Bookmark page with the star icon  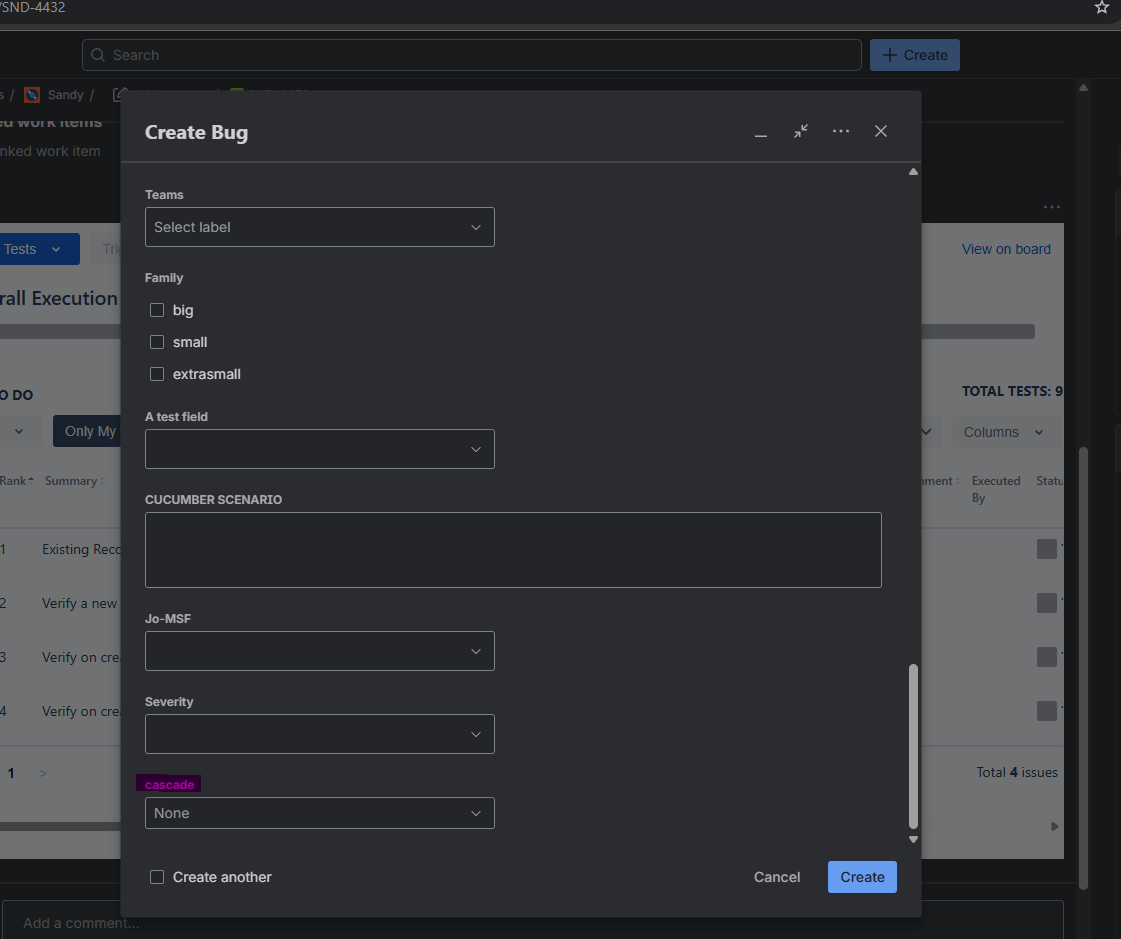[x=1101, y=8]
